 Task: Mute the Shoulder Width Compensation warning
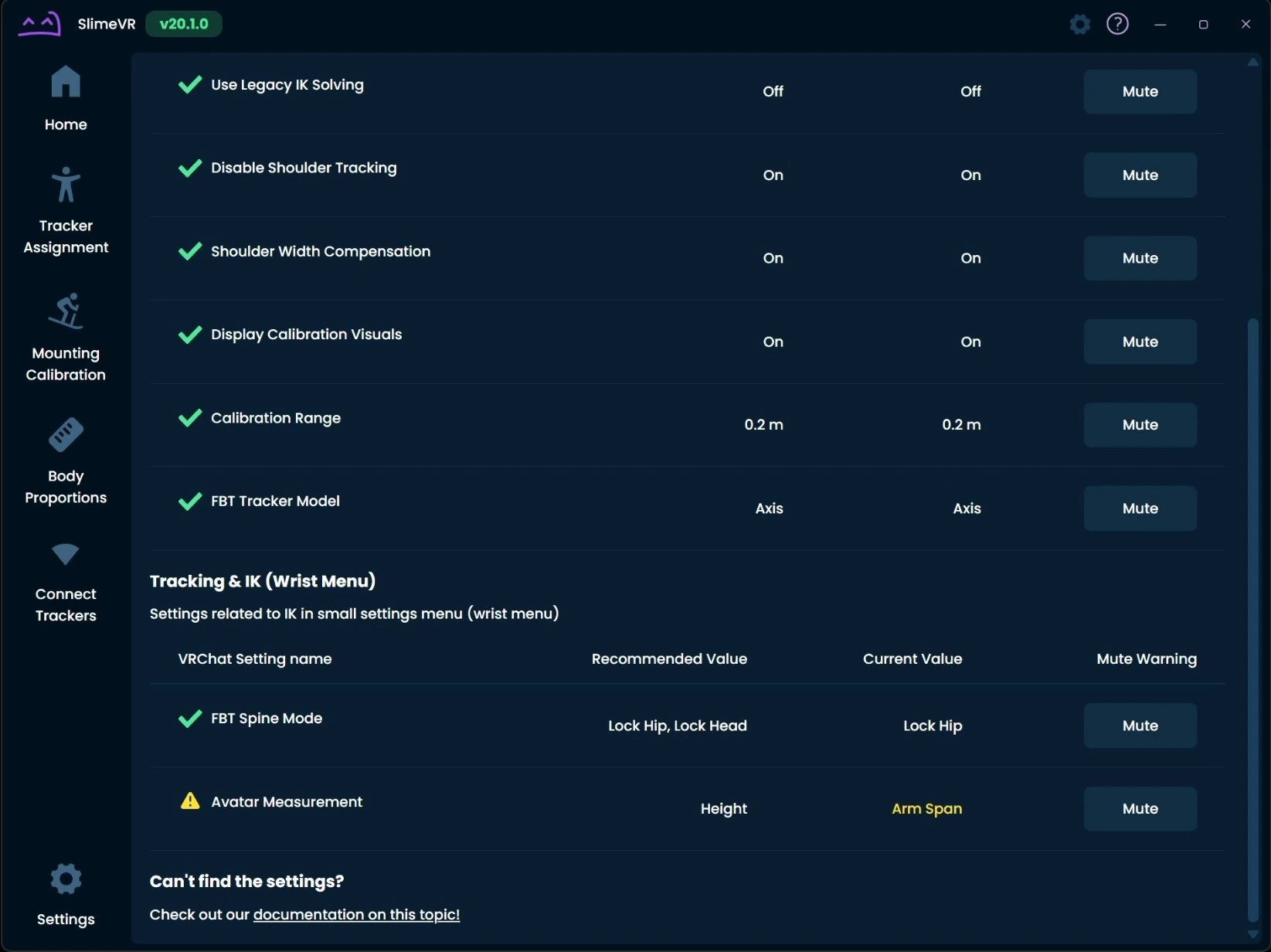[1140, 258]
